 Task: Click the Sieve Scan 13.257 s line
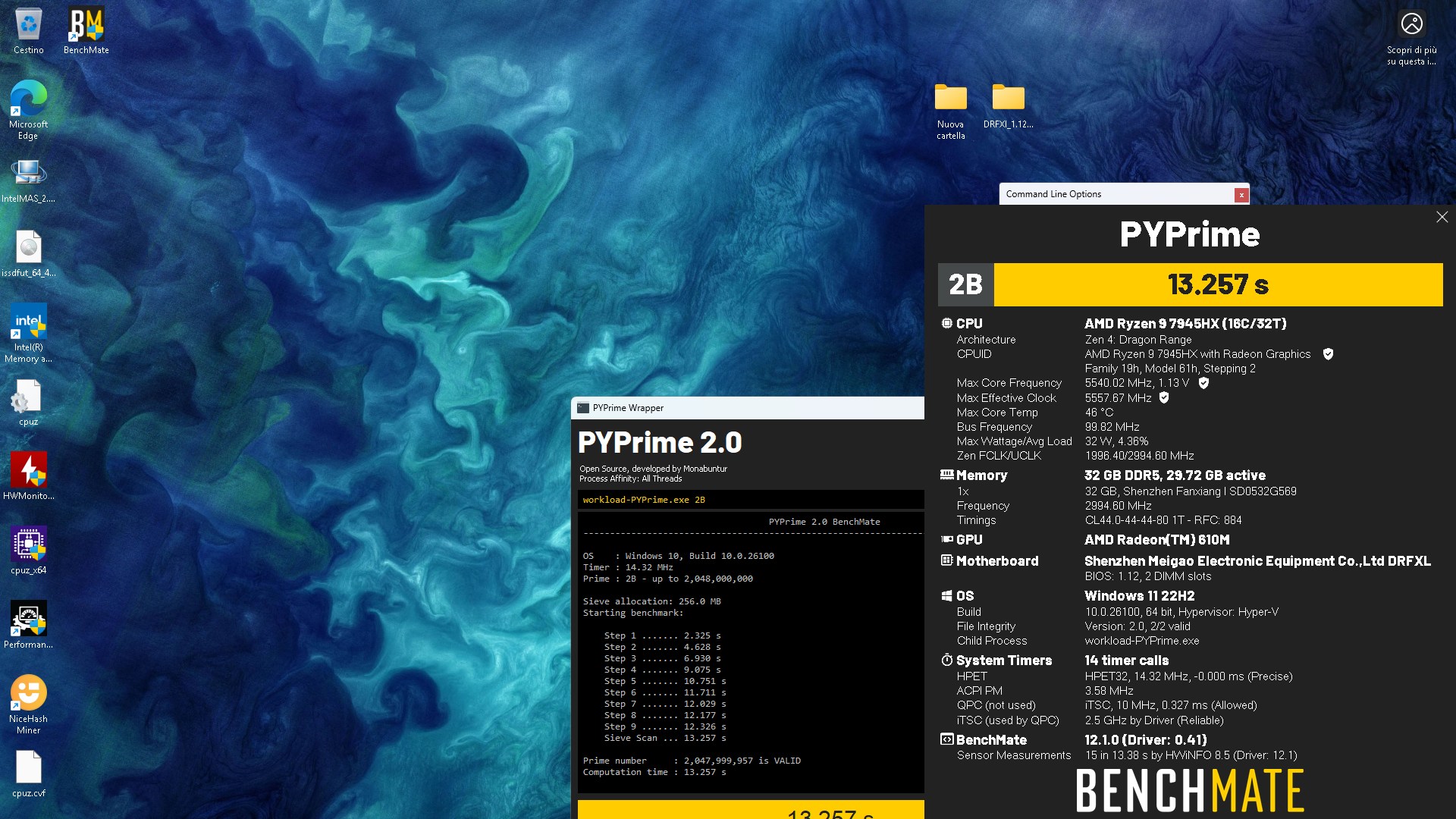665,738
